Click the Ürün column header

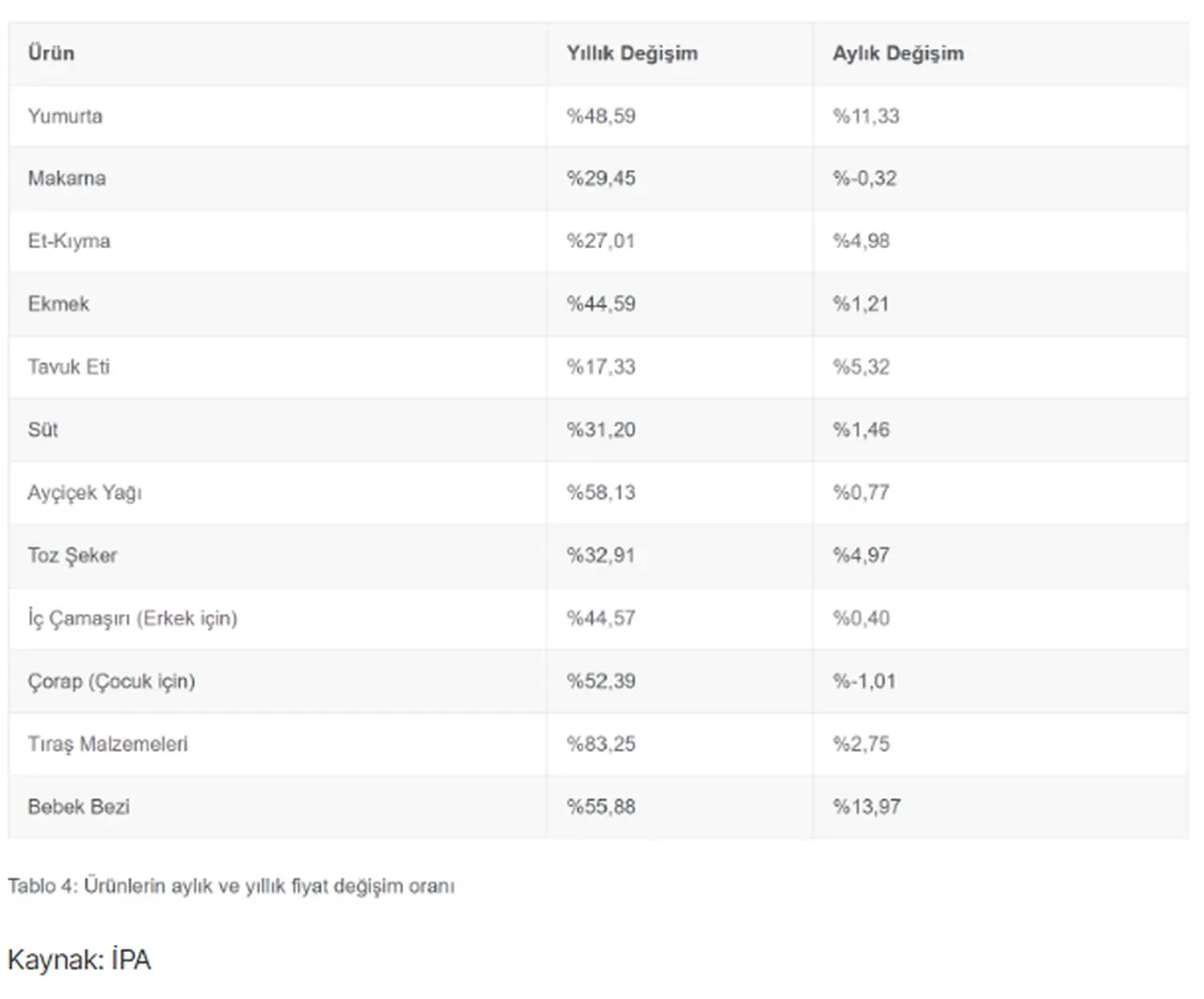coord(51,54)
